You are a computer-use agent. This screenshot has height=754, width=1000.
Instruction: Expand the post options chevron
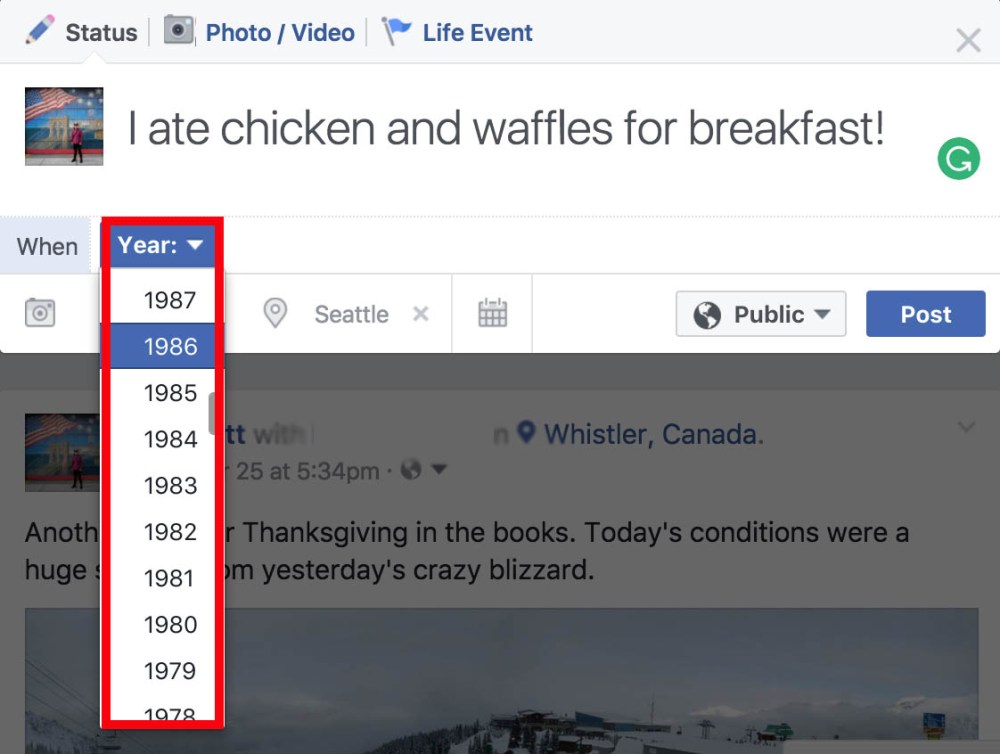966,428
